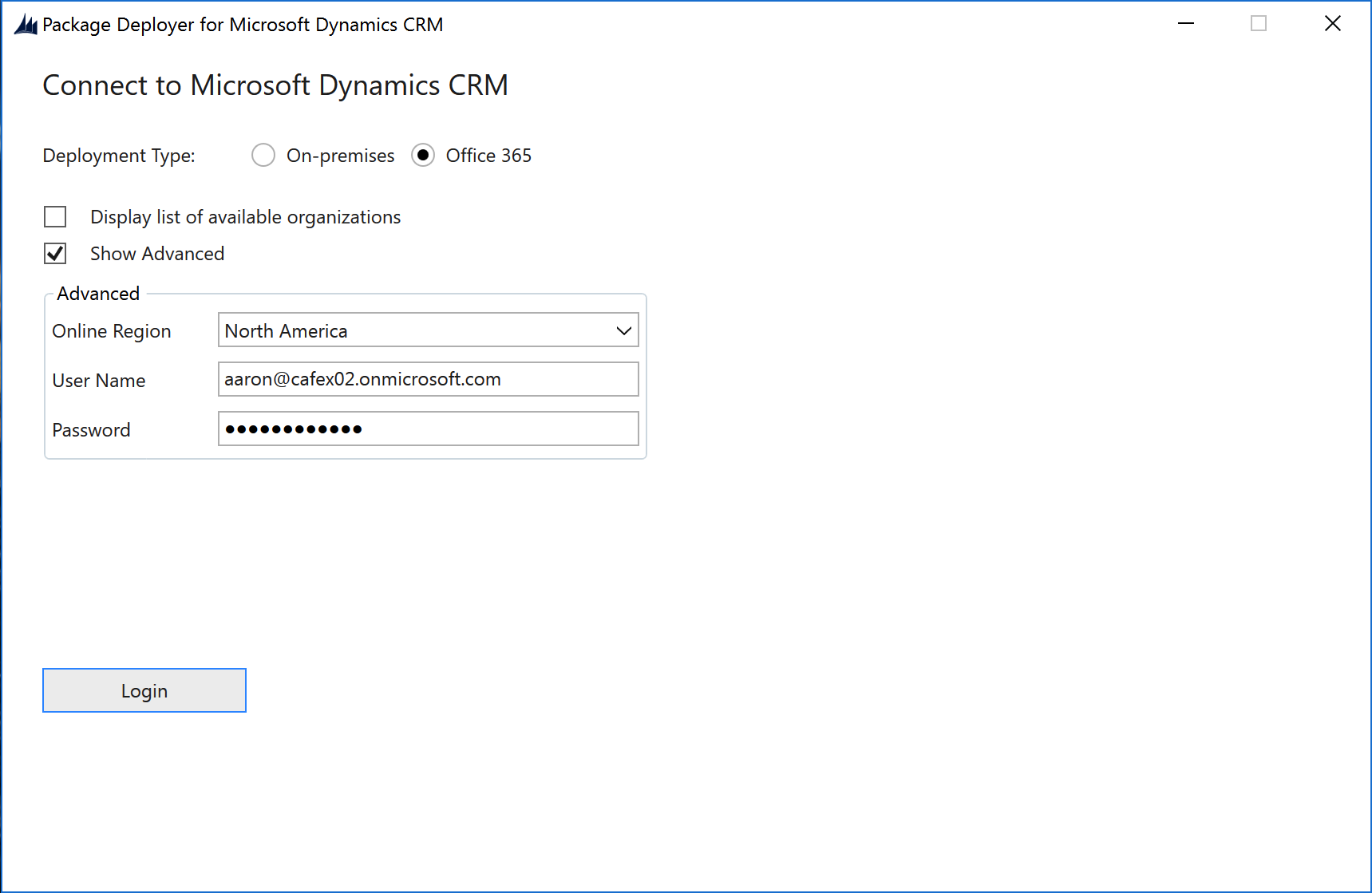Image resolution: width=1372 pixels, height=893 pixels.
Task: Click the 'Connect to Microsoft Dynamics CRM' heading
Action: tap(275, 85)
